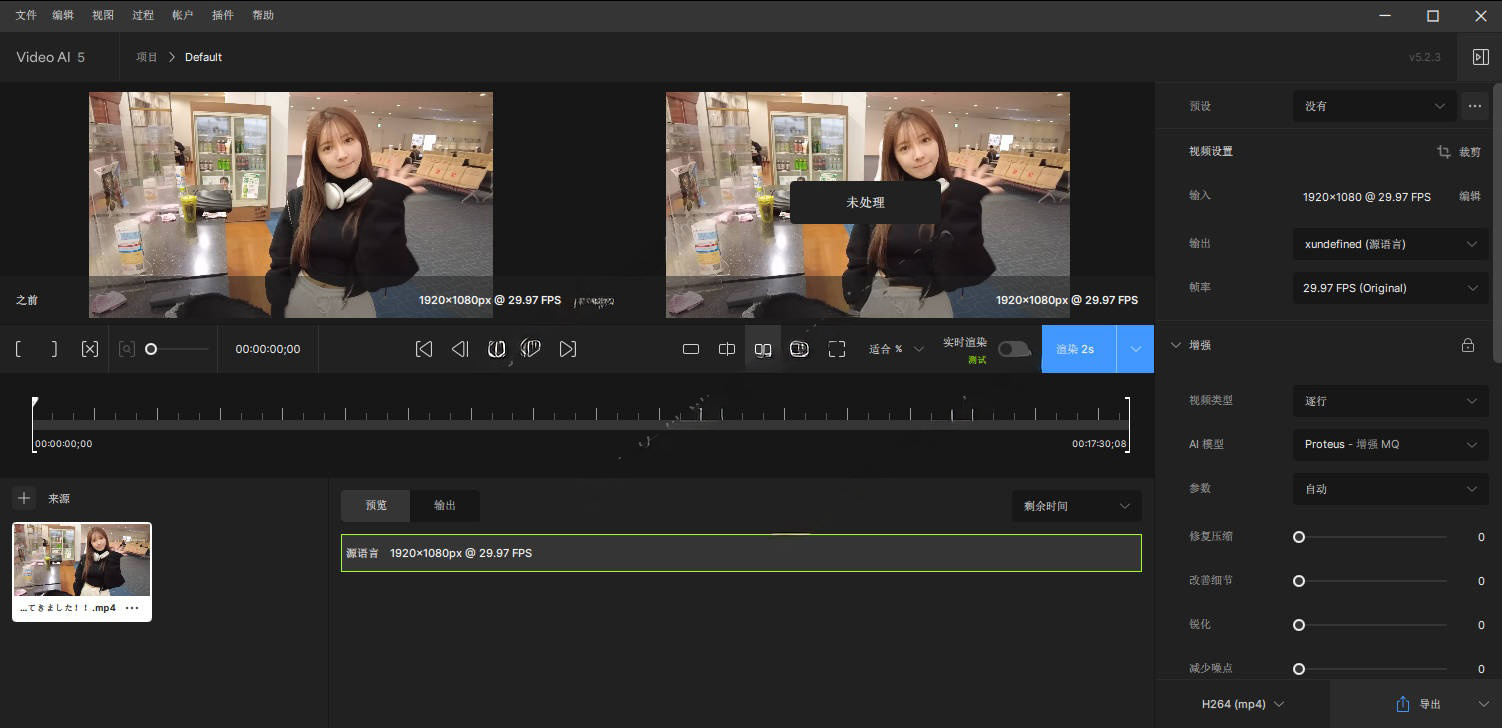1502x728 pixels.
Task: Step back one frame
Action: [x=460, y=349]
